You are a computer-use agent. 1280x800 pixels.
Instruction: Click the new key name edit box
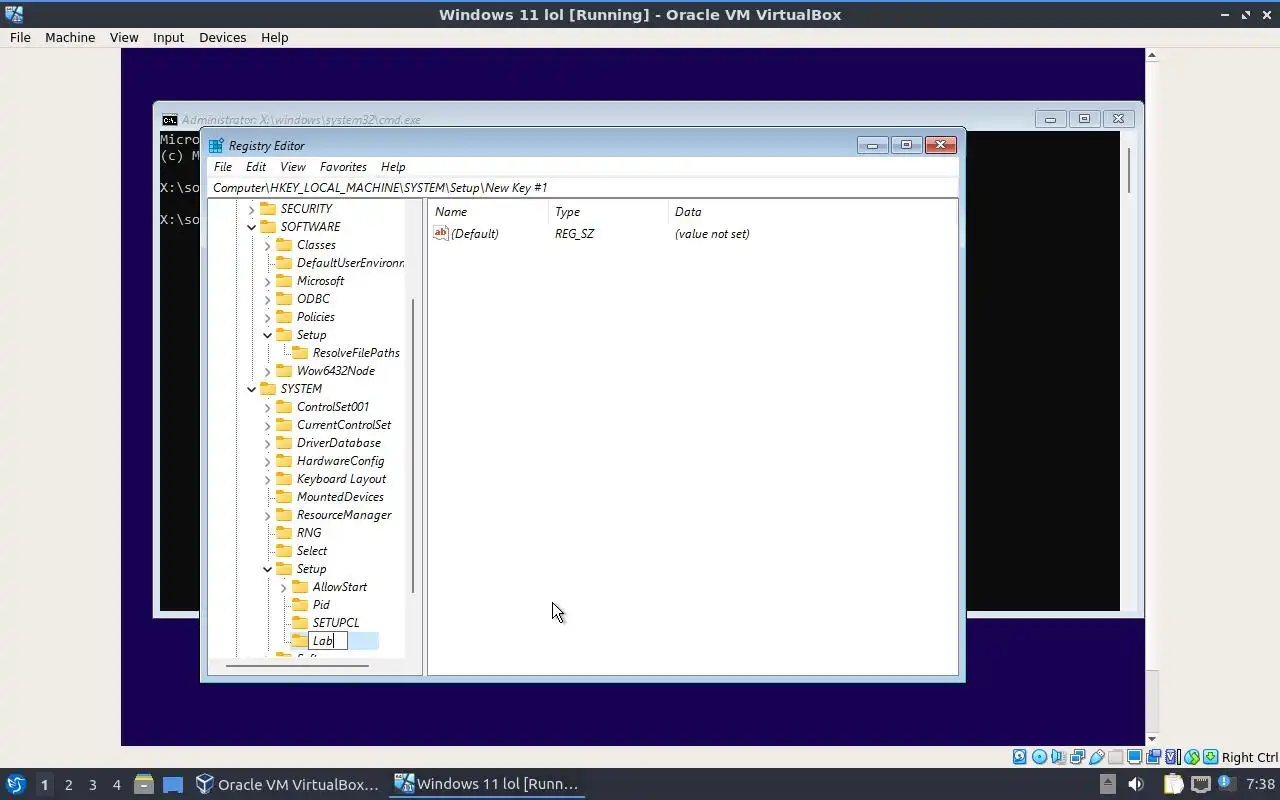(328, 641)
